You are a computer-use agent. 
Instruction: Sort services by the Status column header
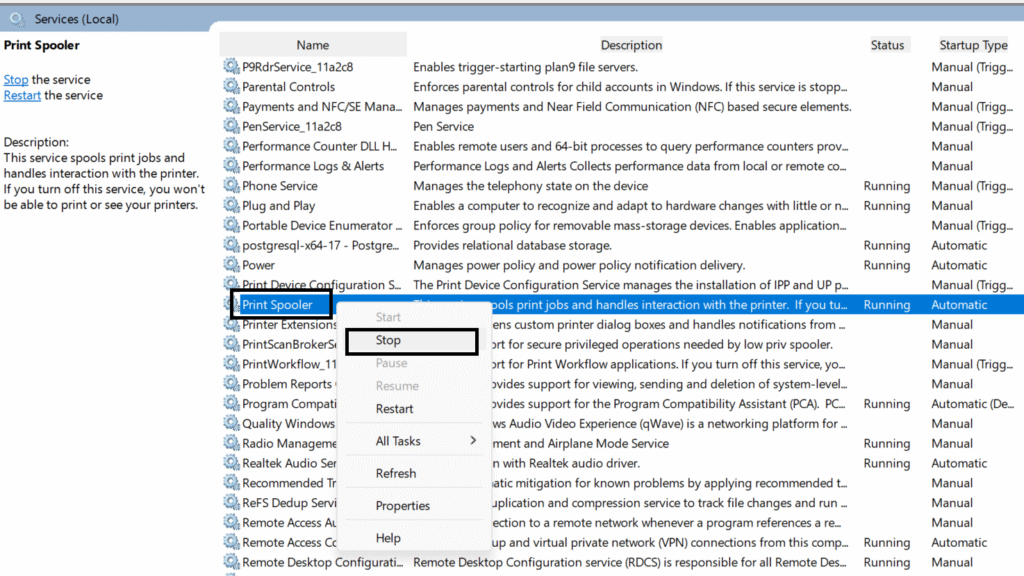(x=888, y=44)
